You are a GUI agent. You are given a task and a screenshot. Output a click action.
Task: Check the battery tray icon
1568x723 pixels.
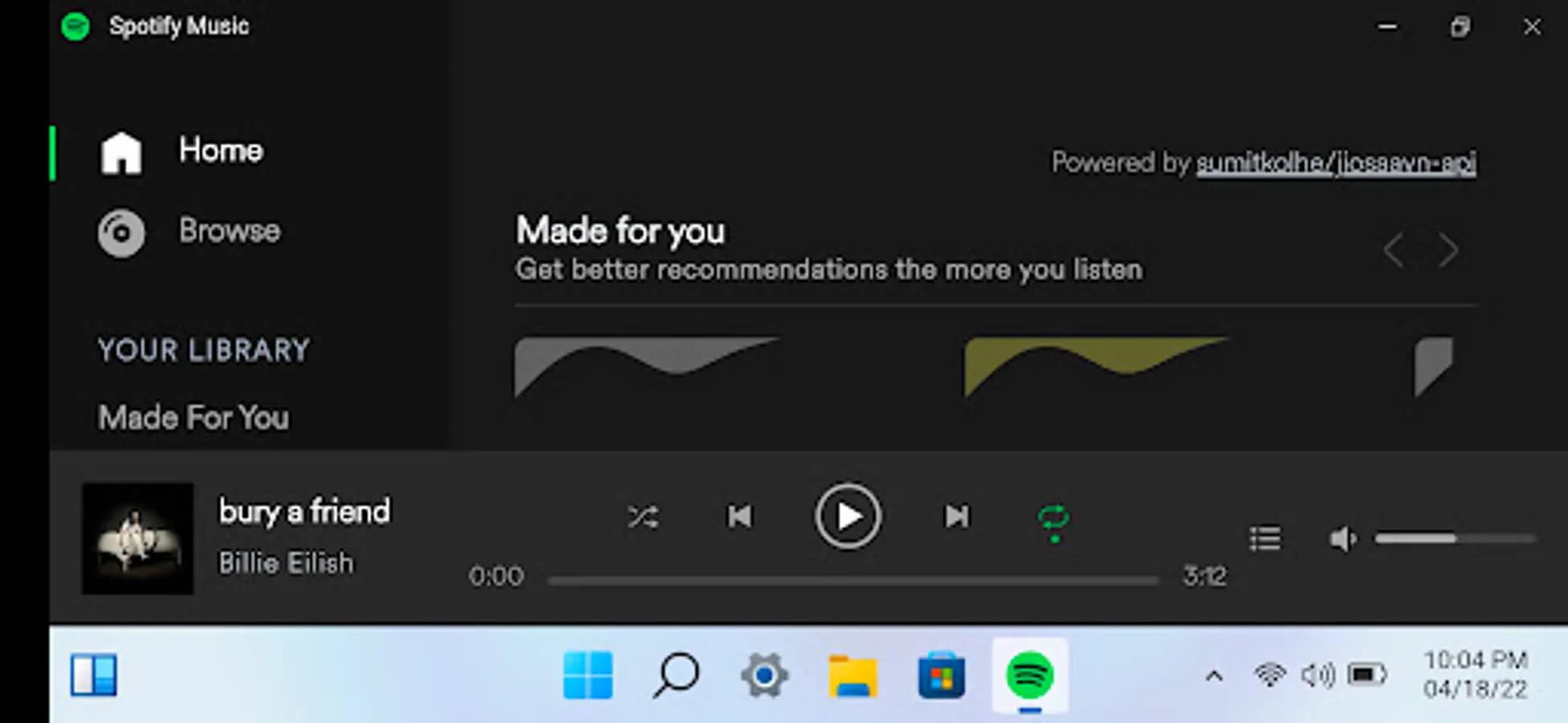tap(1367, 675)
